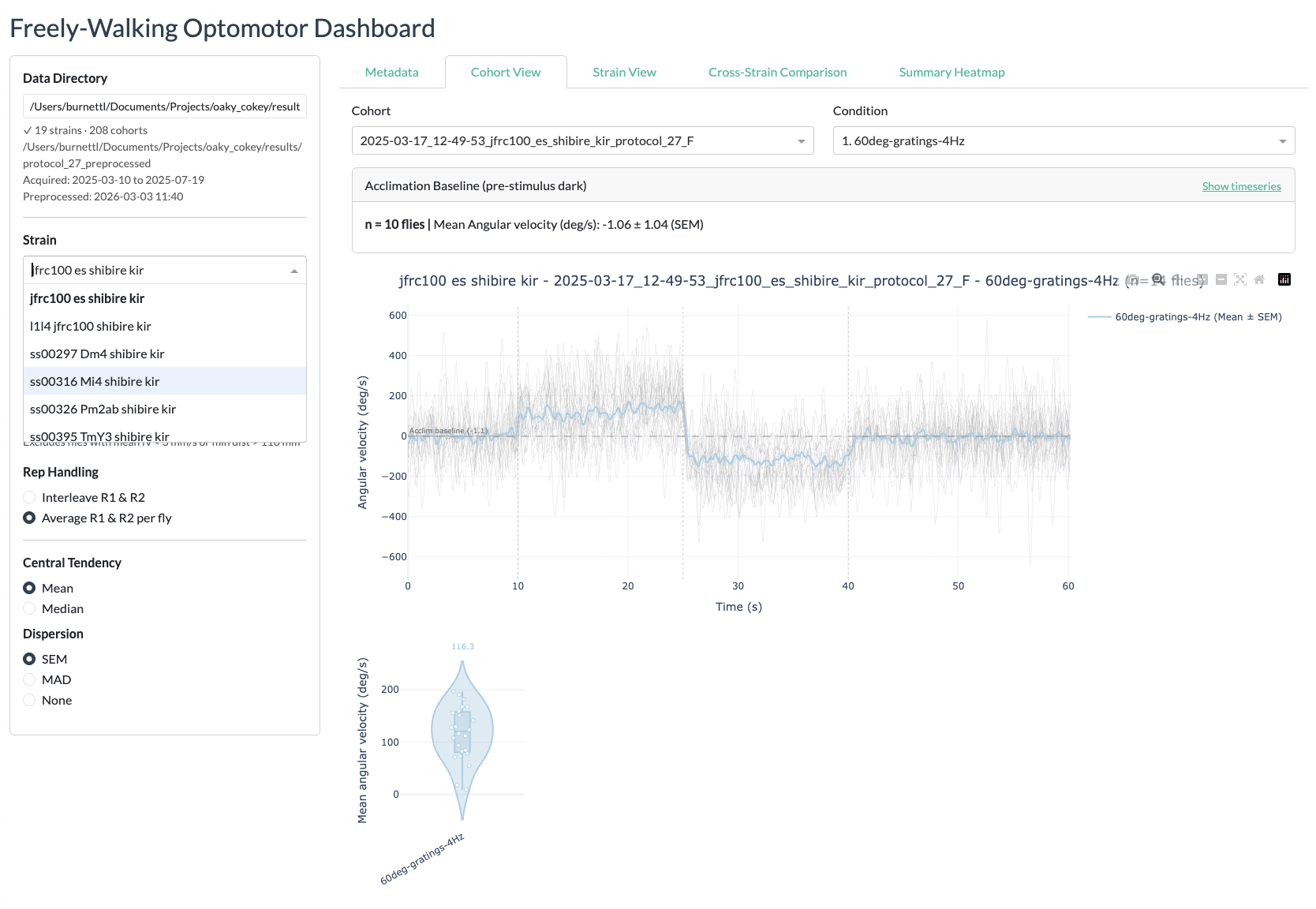Choose Median as central tendency
The width and height of the screenshot is (1316, 909).
(x=29, y=608)
